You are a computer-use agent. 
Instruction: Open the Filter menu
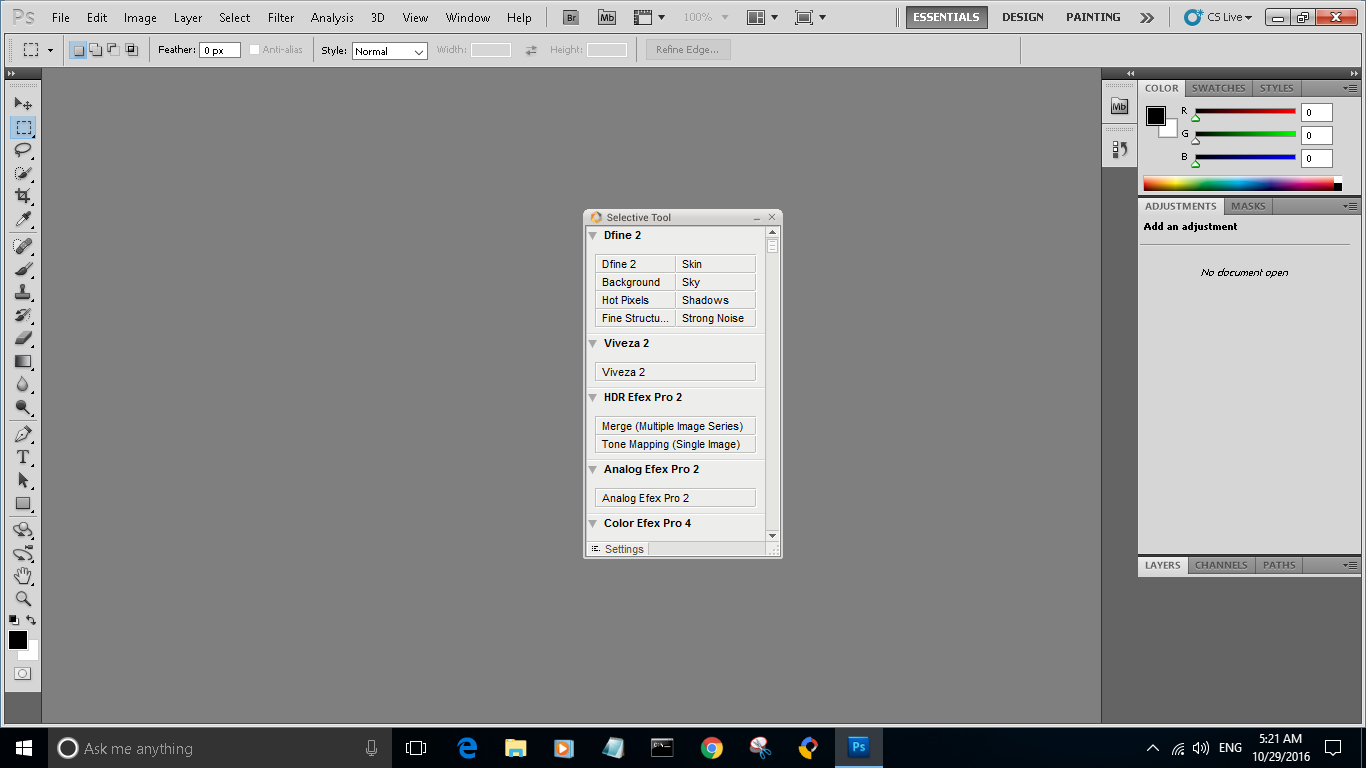(x=281, y=17)
